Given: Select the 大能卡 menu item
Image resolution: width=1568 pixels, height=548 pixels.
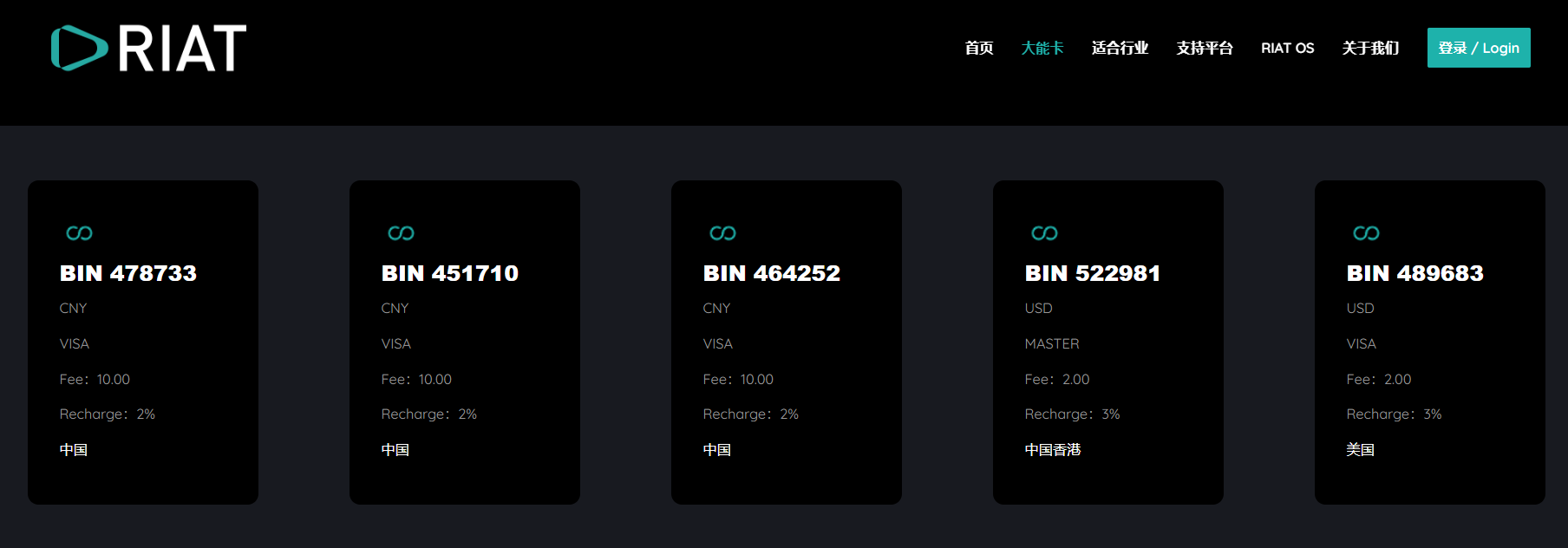Looking at the screenshot, I should click(x=1042, y=48).
